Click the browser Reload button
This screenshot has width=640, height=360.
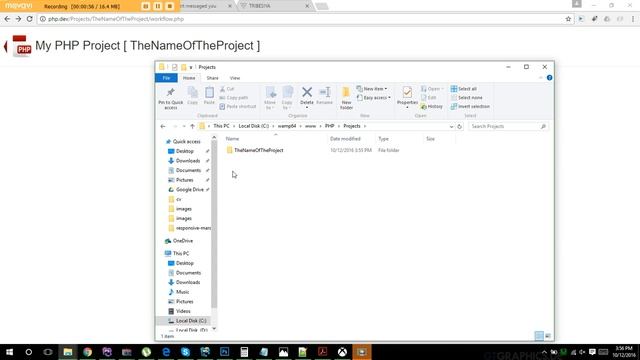pyautogui.click(x=29, y=19)
